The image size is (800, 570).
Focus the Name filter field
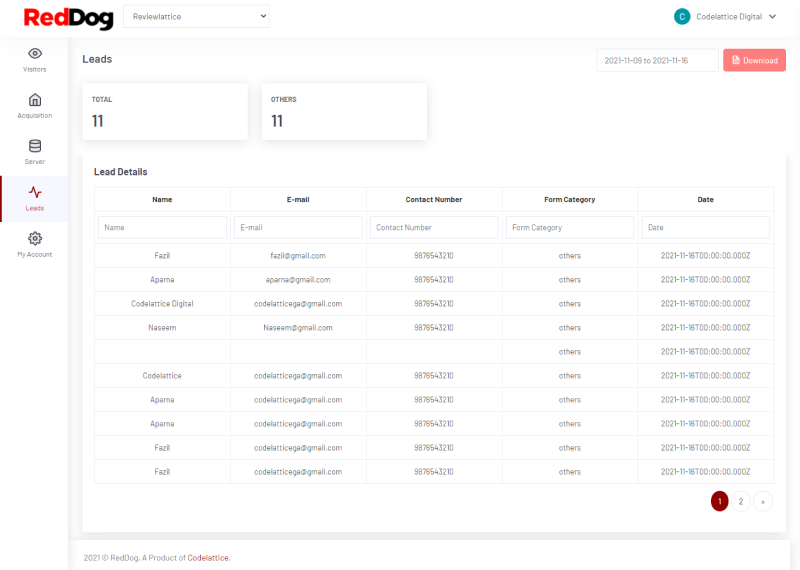click(x=162, y=228)
